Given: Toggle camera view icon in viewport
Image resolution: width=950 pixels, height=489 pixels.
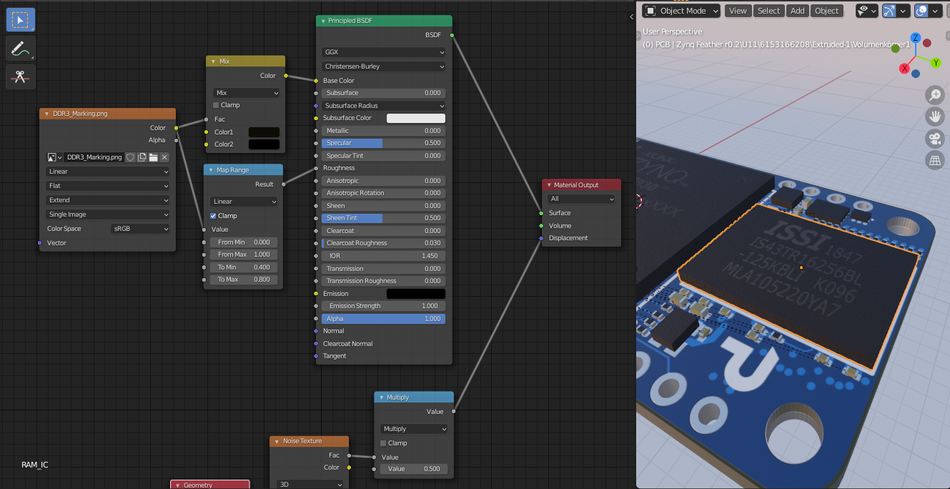Looking at the screenshot, I should pos(935,138).
